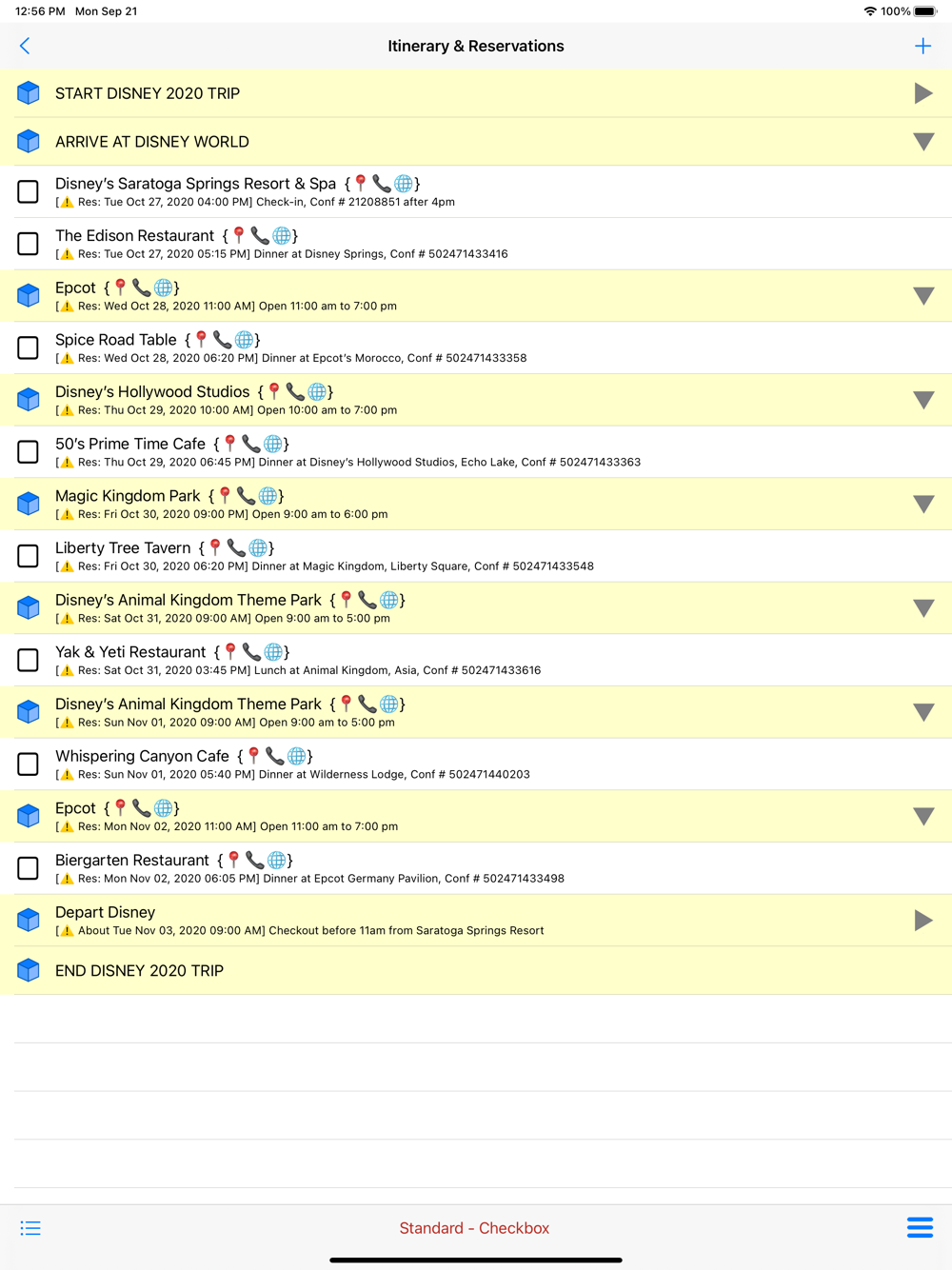Image resolution: width=952 pixels, height=1270 pixels.
Task: Tap the blue cube beside START DISNEY 2020 TRIP
Action: [x=29, y=93]
